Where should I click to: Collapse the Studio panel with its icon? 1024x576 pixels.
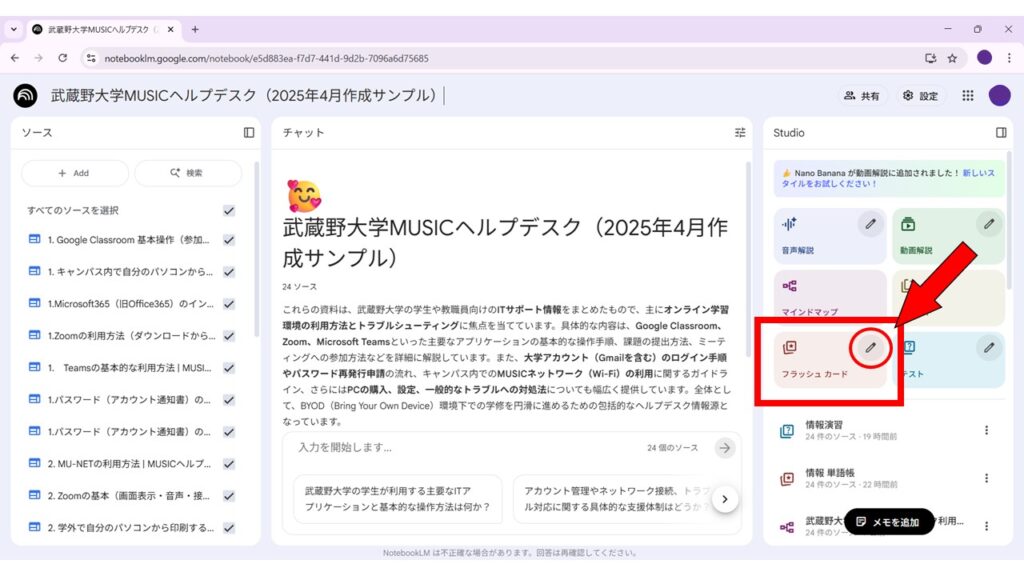(1001, 132)
